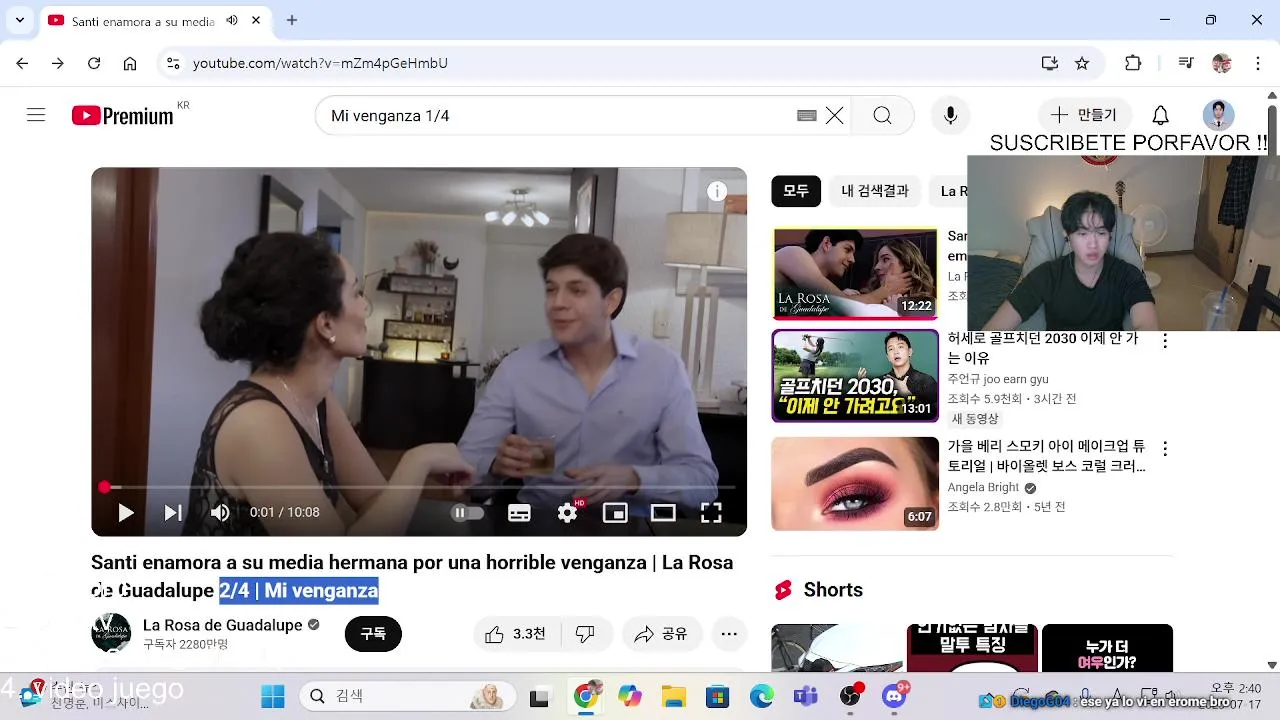Toggle theater mode

click(663, 513)
